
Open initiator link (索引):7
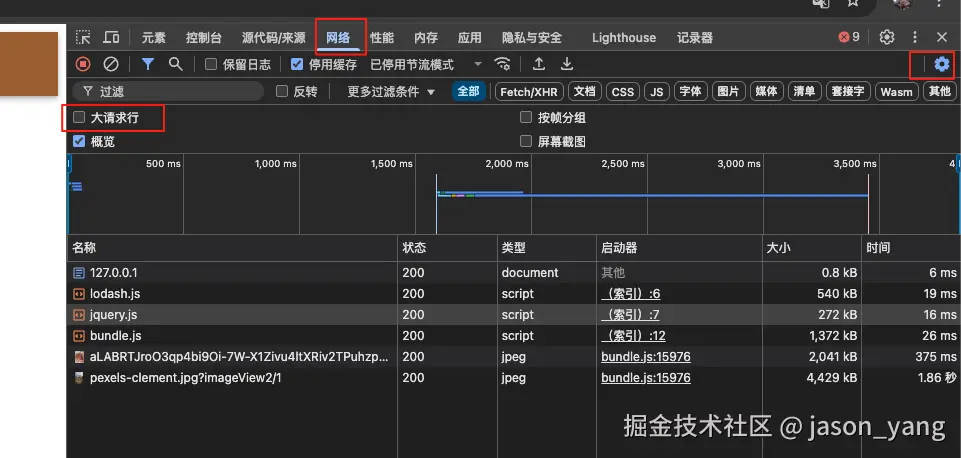(630, 315)
